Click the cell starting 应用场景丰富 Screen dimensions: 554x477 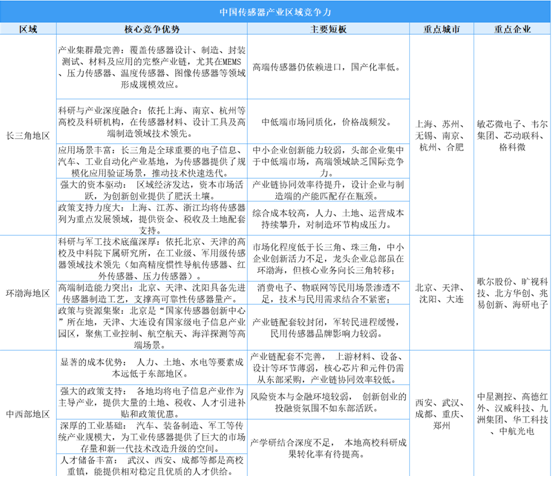(x=152, y=161)
